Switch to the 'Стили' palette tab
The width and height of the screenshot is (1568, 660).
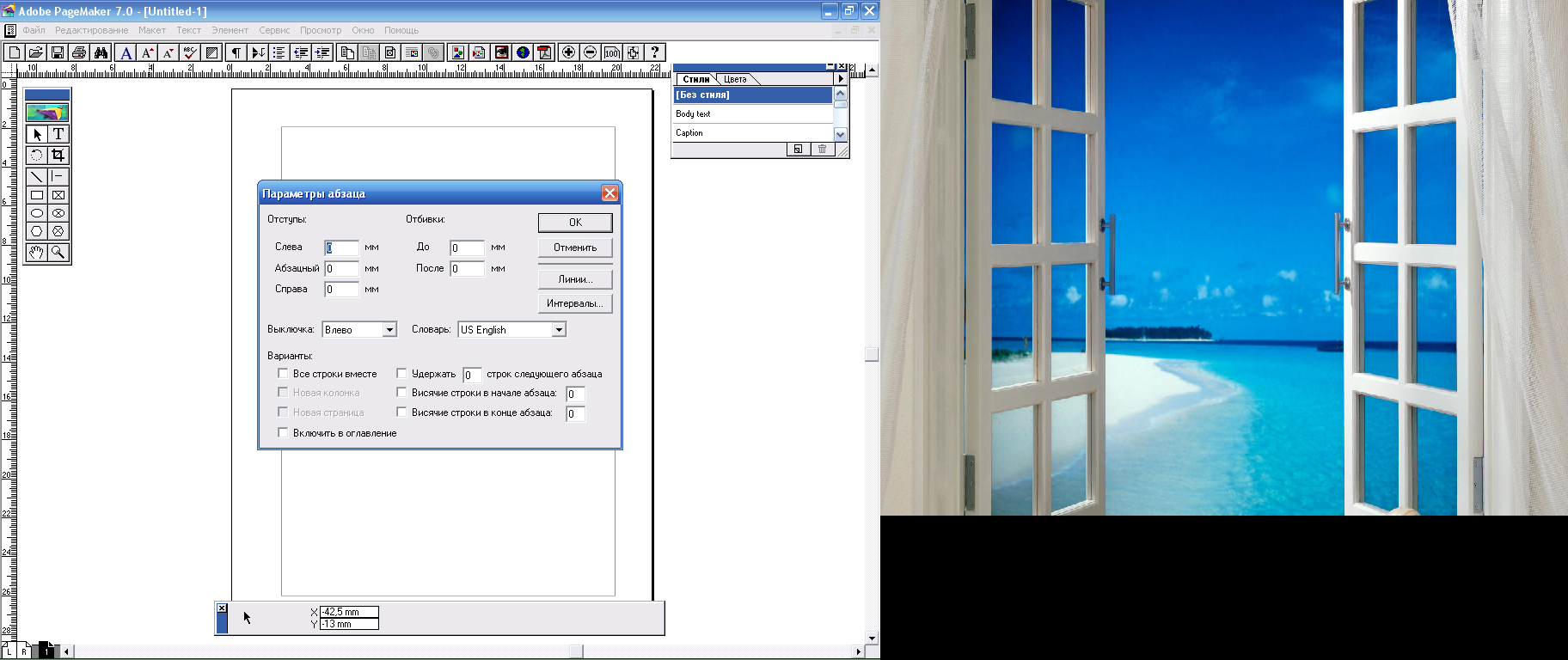pos(696,79)
